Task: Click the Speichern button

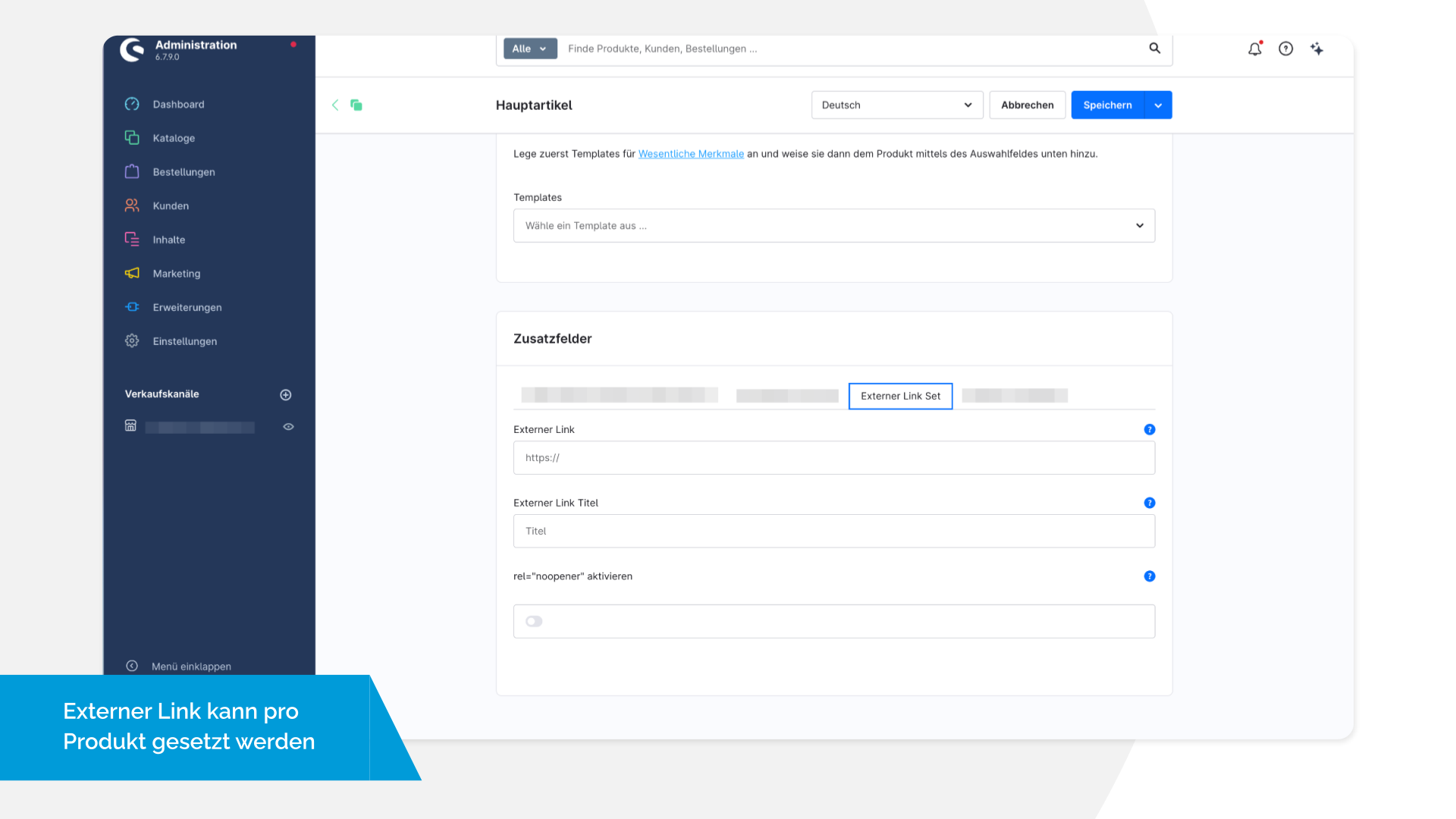Action: click(1108, 105)
